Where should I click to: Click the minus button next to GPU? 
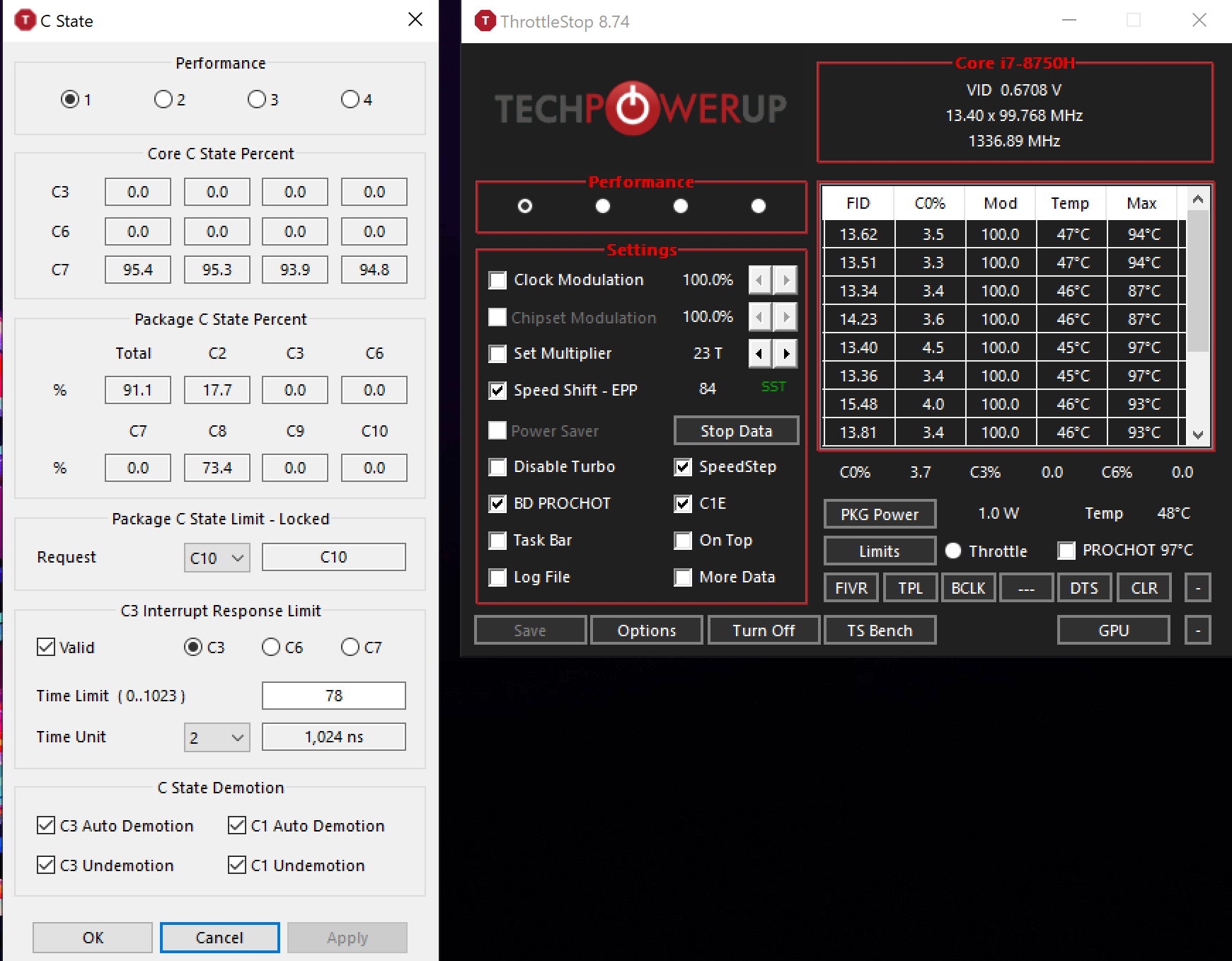[1197, 631]
